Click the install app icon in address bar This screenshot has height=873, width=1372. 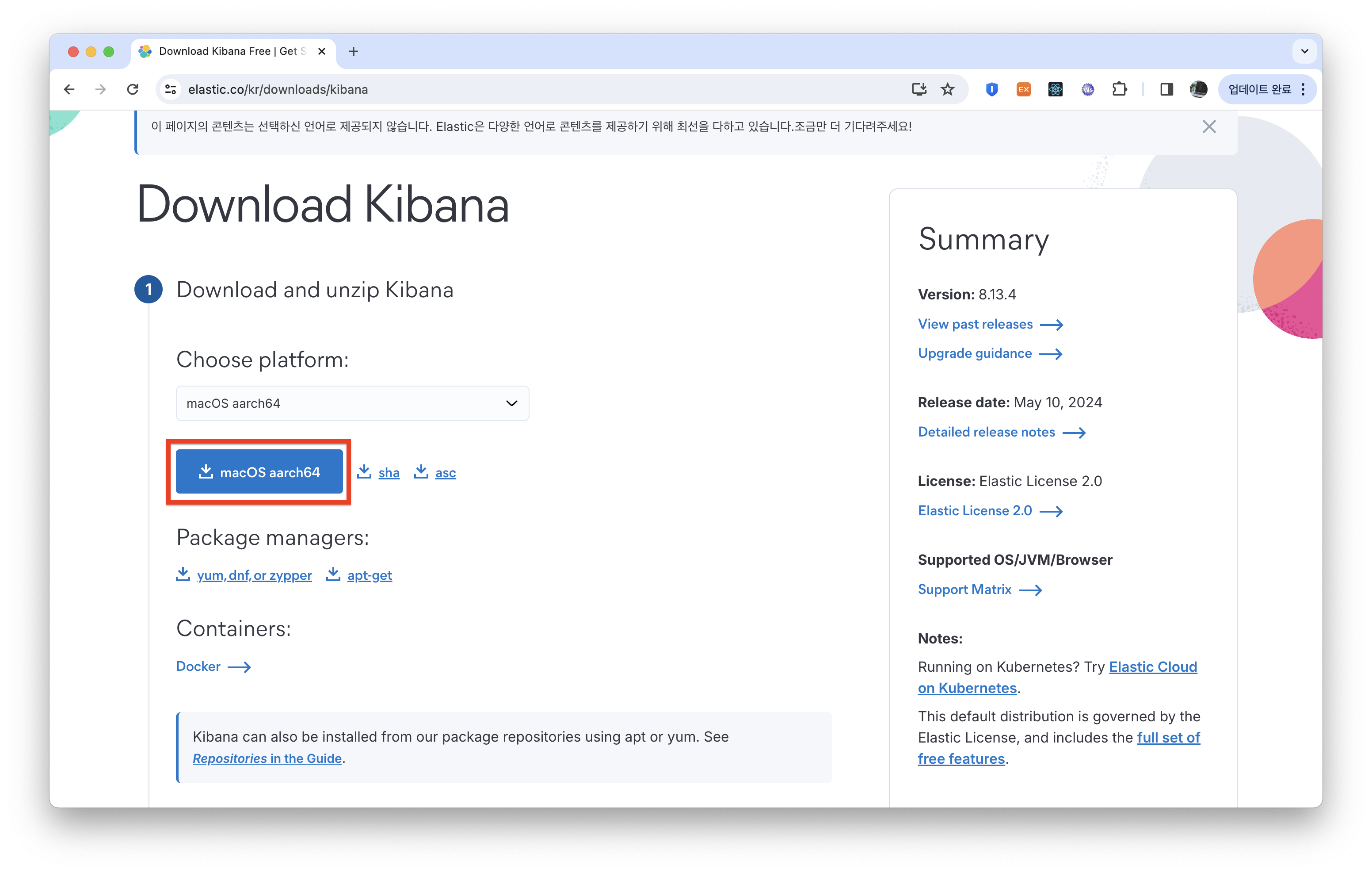pyautogui.click(x=918, y=89)
